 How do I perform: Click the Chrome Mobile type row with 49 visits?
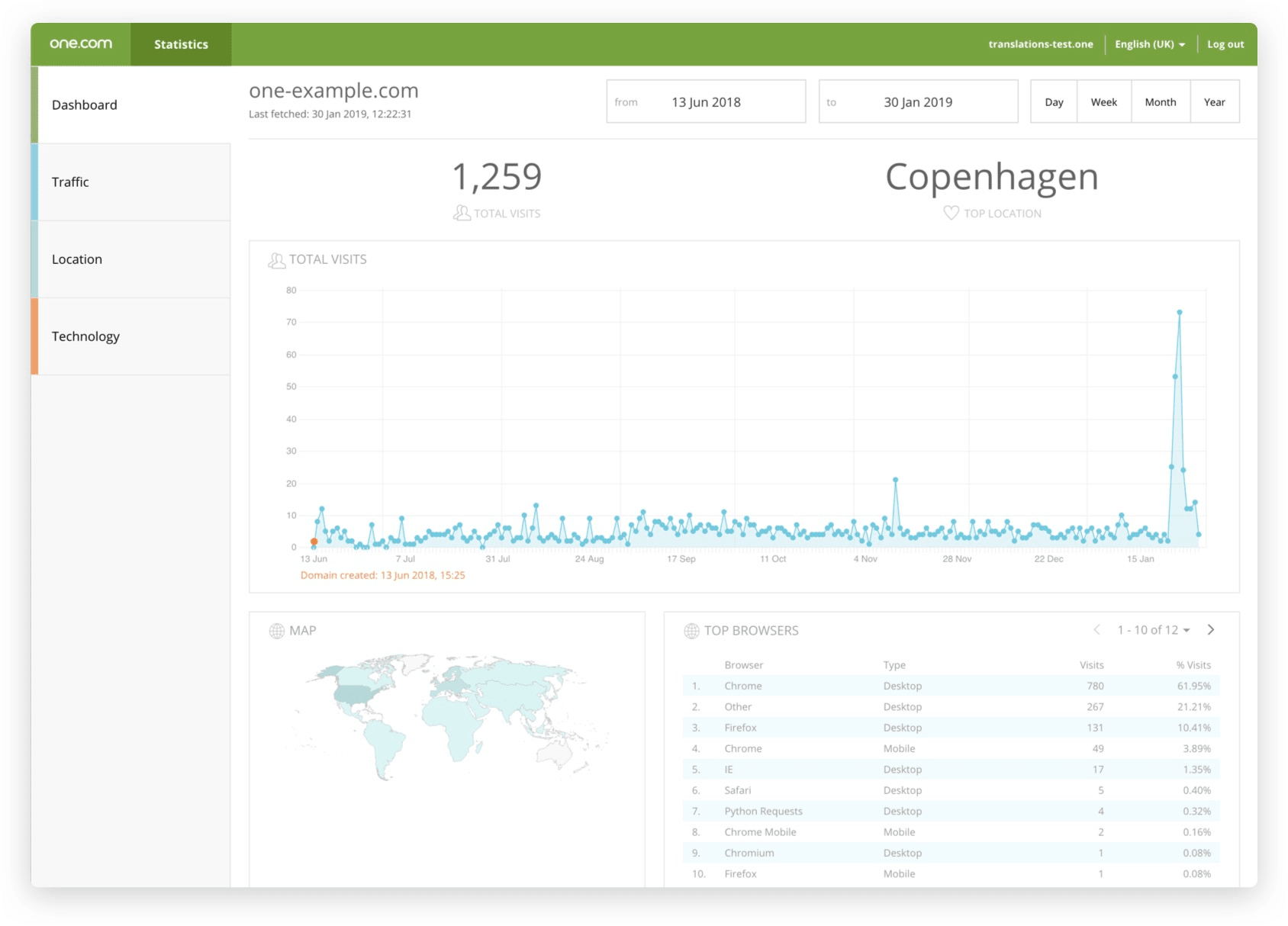point(951,748)
